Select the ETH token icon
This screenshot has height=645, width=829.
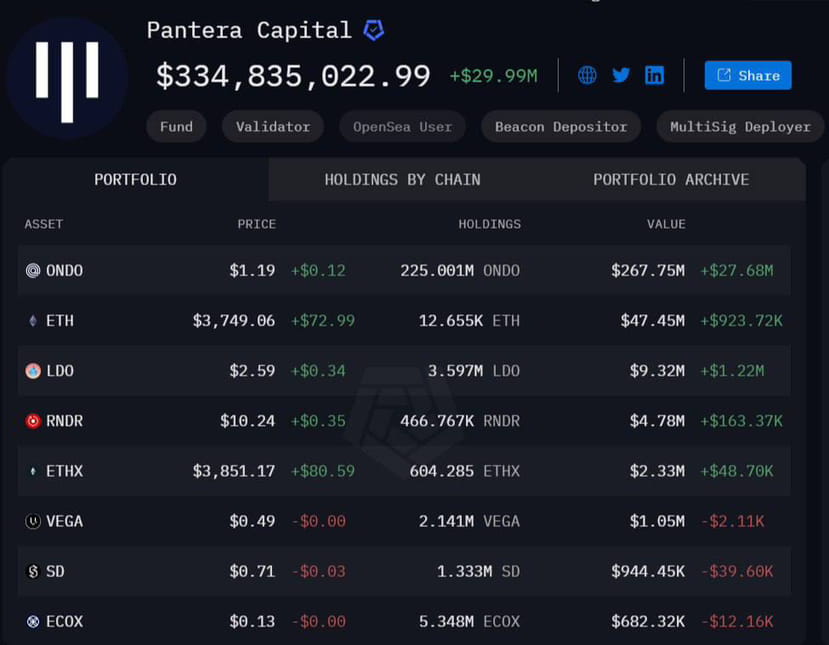(33, 320)
